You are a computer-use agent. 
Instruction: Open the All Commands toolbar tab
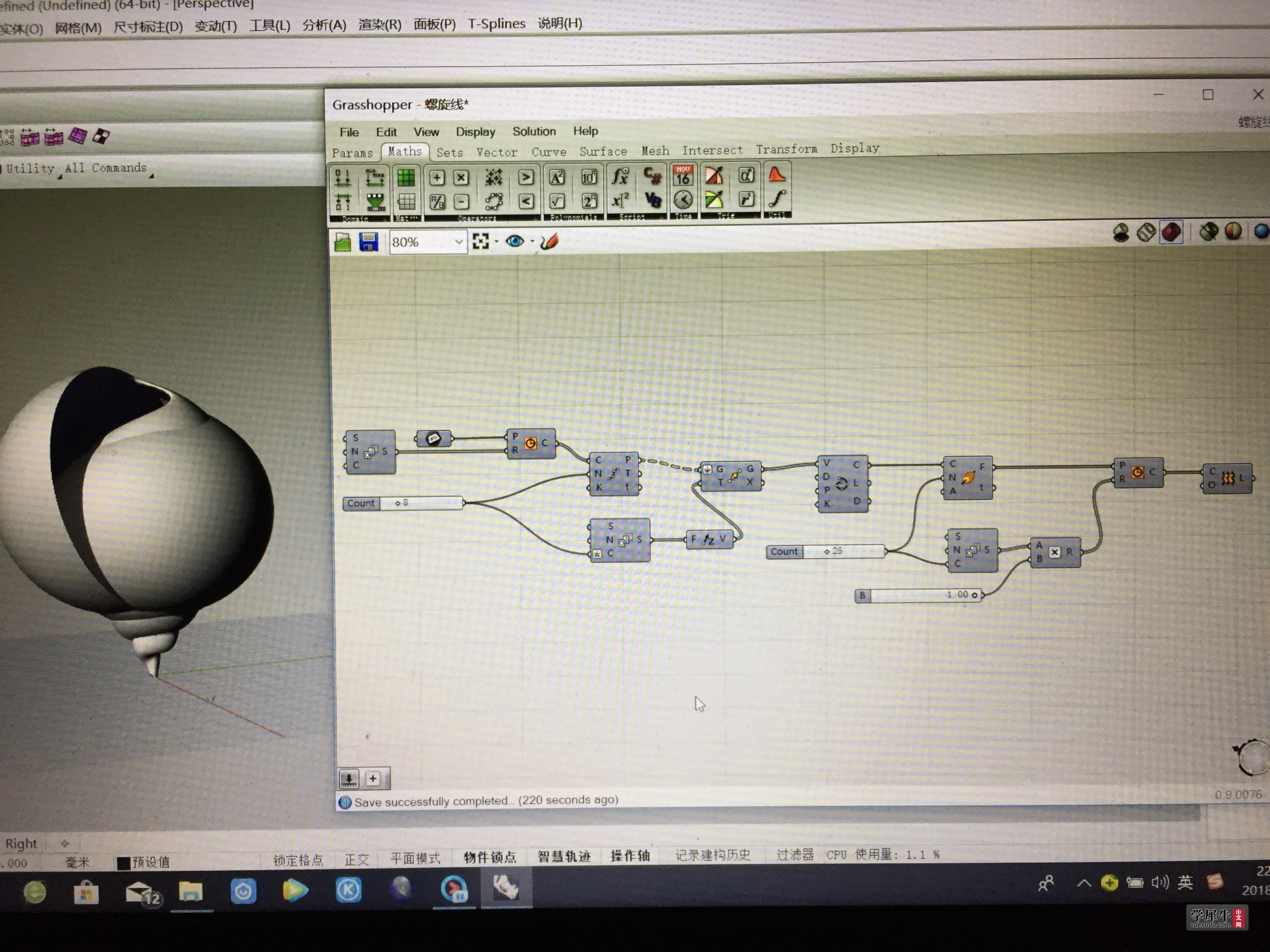[105, 168]
